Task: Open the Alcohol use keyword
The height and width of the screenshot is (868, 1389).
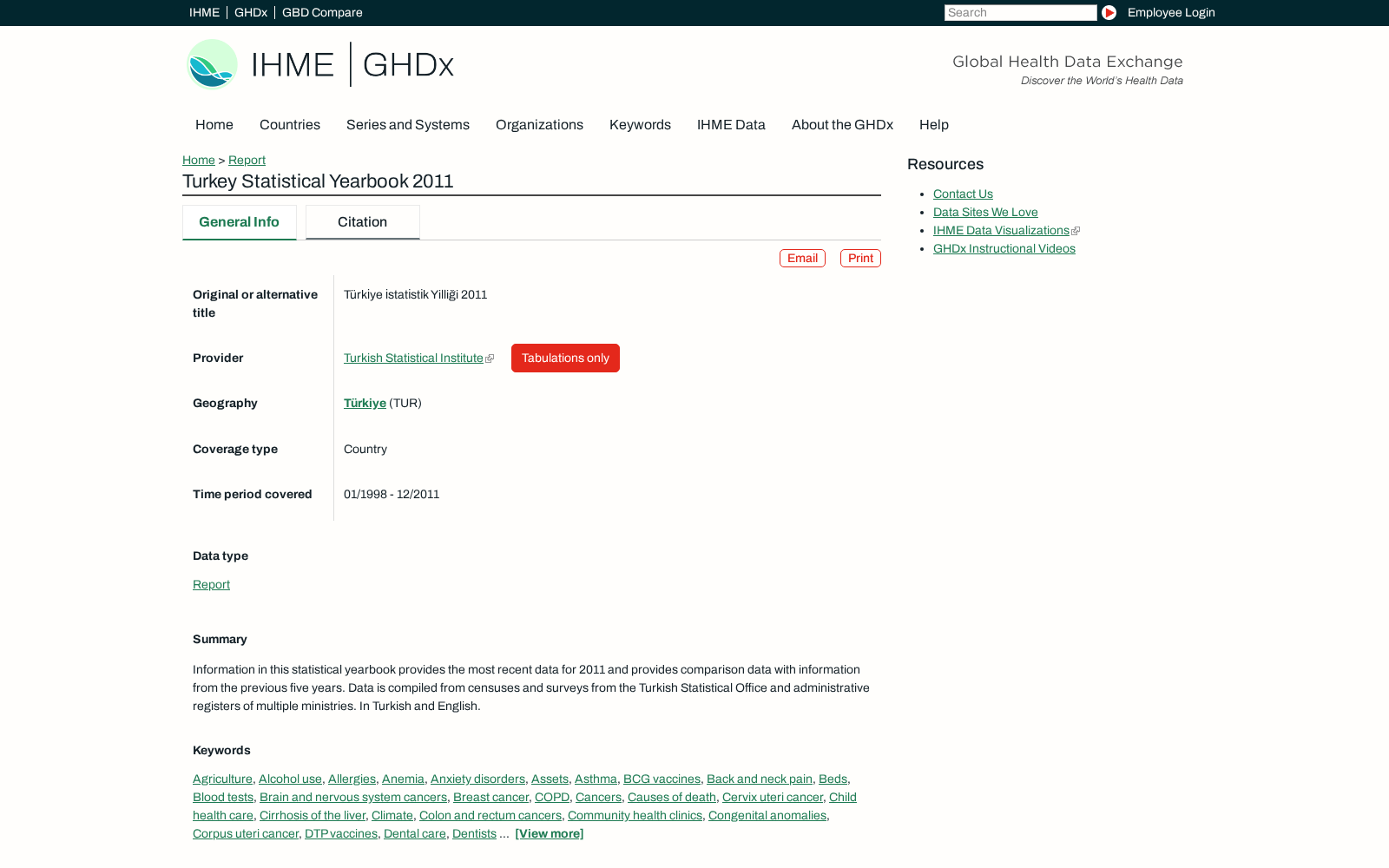Action: [290, 779]
